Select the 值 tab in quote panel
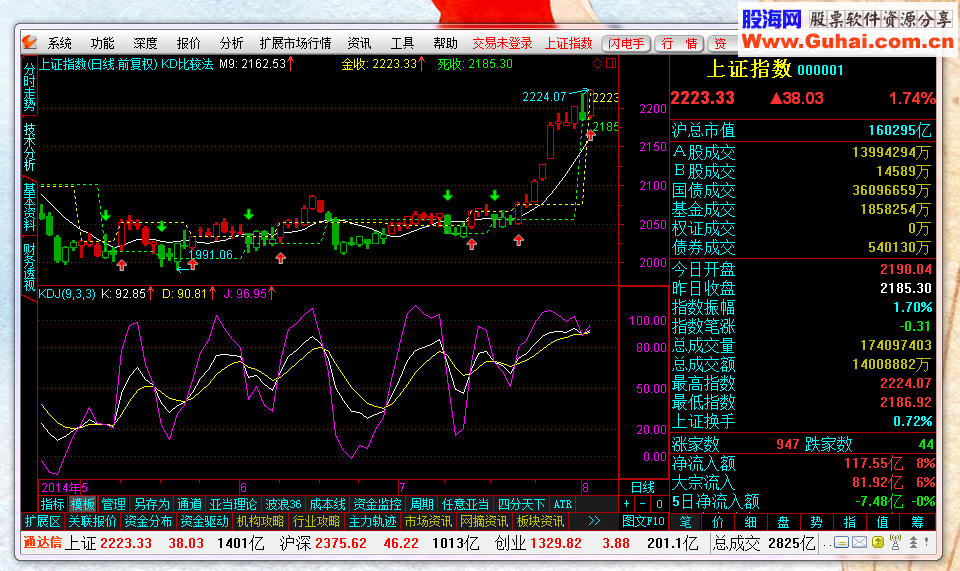The height and width of the screenshot is (571, 960). [882, 522]
